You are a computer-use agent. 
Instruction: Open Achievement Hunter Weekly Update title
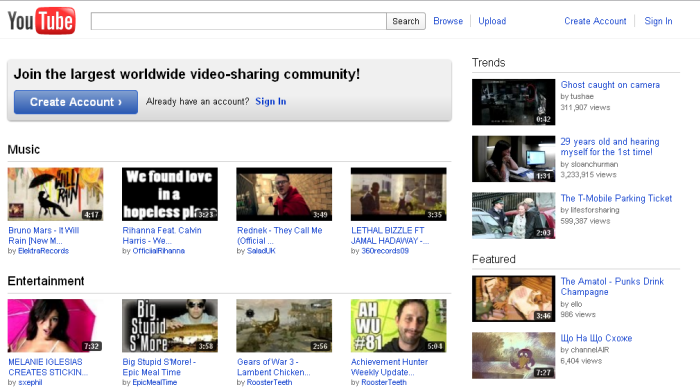389,367
